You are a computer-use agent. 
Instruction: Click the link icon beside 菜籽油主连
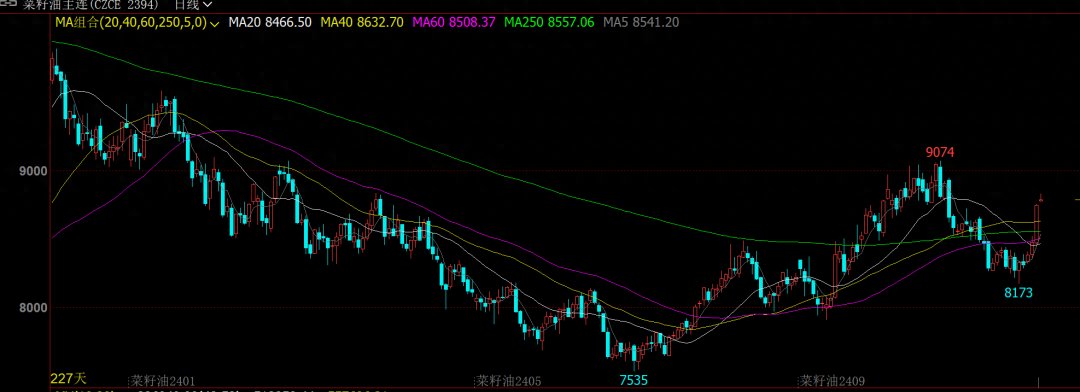(x=9, y=4)
